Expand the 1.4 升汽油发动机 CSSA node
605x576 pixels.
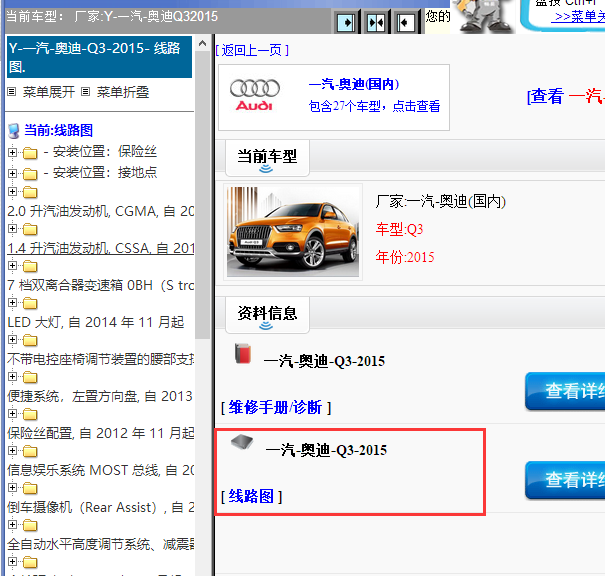[x=12, y=228]
